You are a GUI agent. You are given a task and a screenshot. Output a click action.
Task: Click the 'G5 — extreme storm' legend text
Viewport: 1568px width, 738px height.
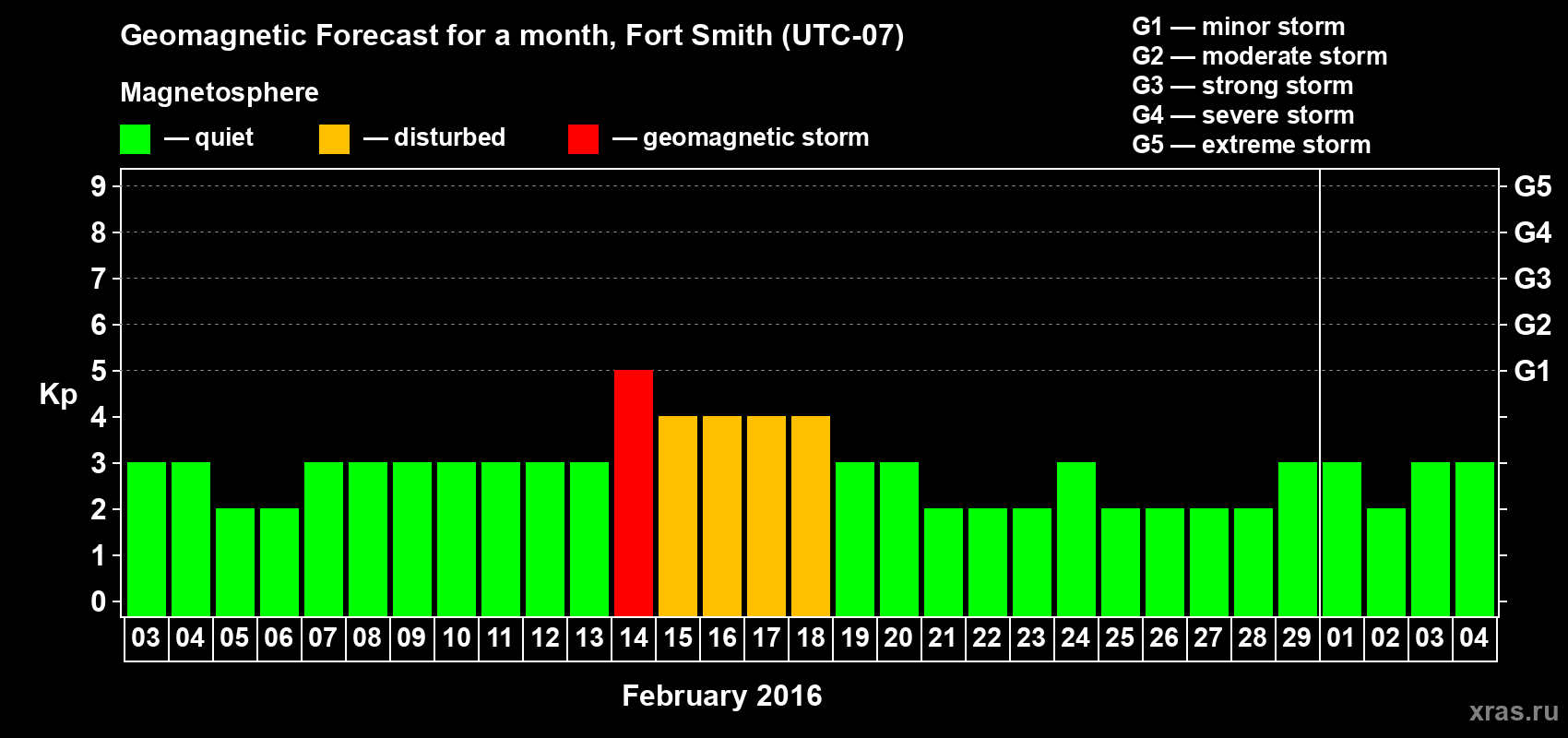pos(1252,145)
